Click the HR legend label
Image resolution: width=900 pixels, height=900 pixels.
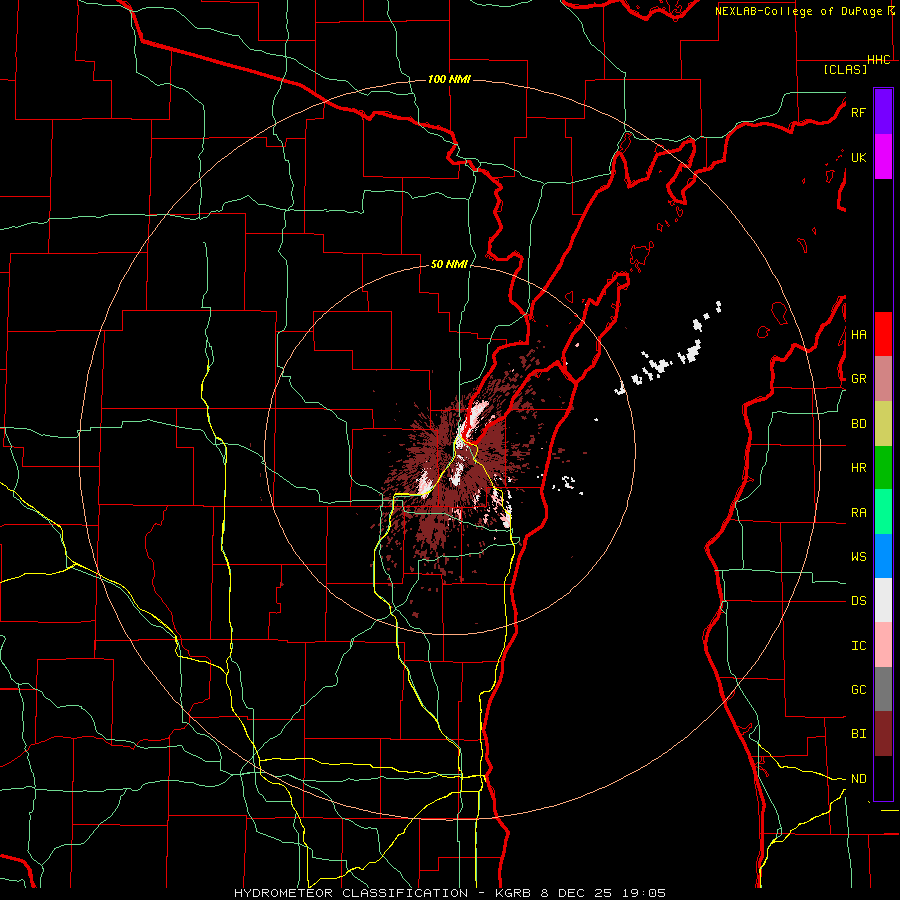[x=858, y=468]
